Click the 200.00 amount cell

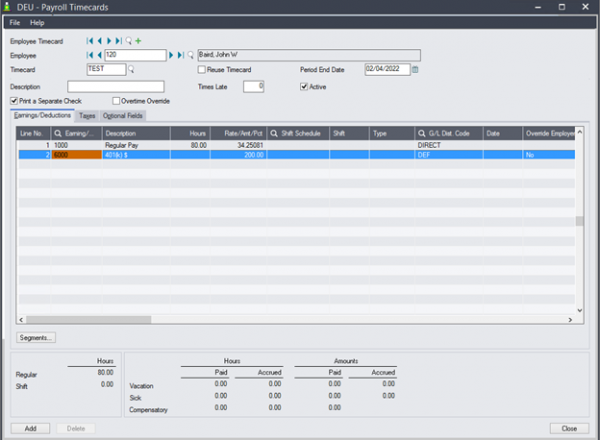[238, 155]
